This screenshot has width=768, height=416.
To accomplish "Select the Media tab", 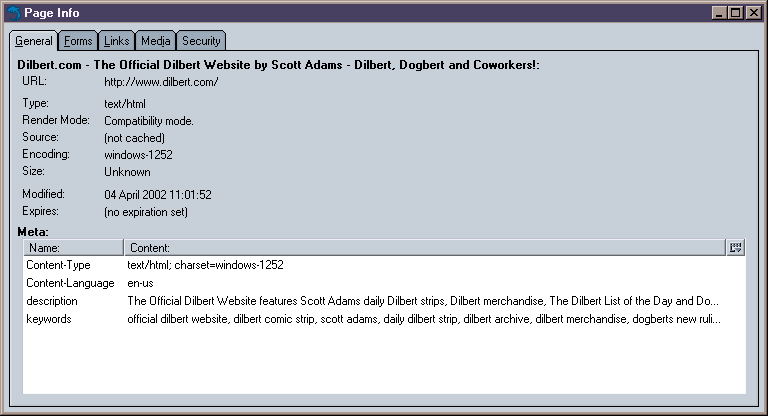I will coord(155,41).
